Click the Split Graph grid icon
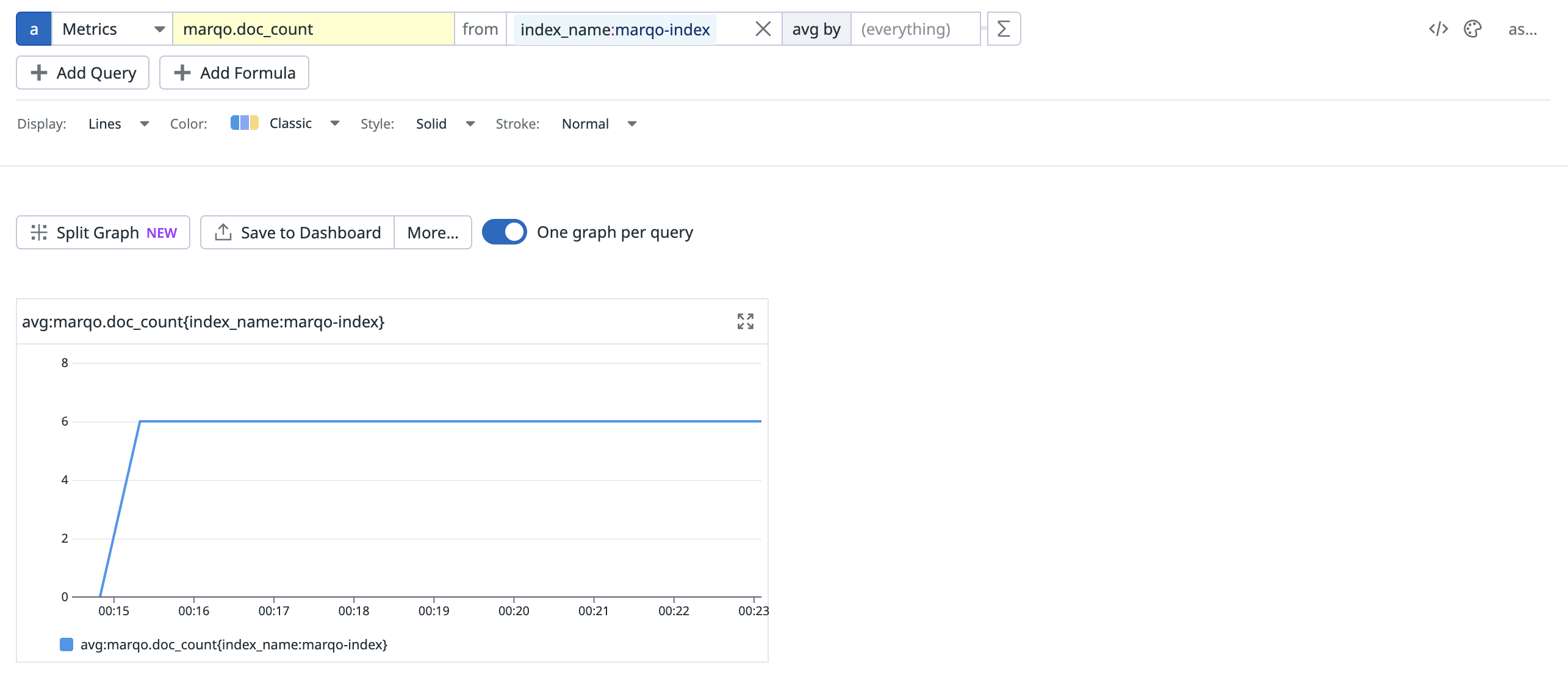Viewport: 1568px width, 689px height. 39,232
